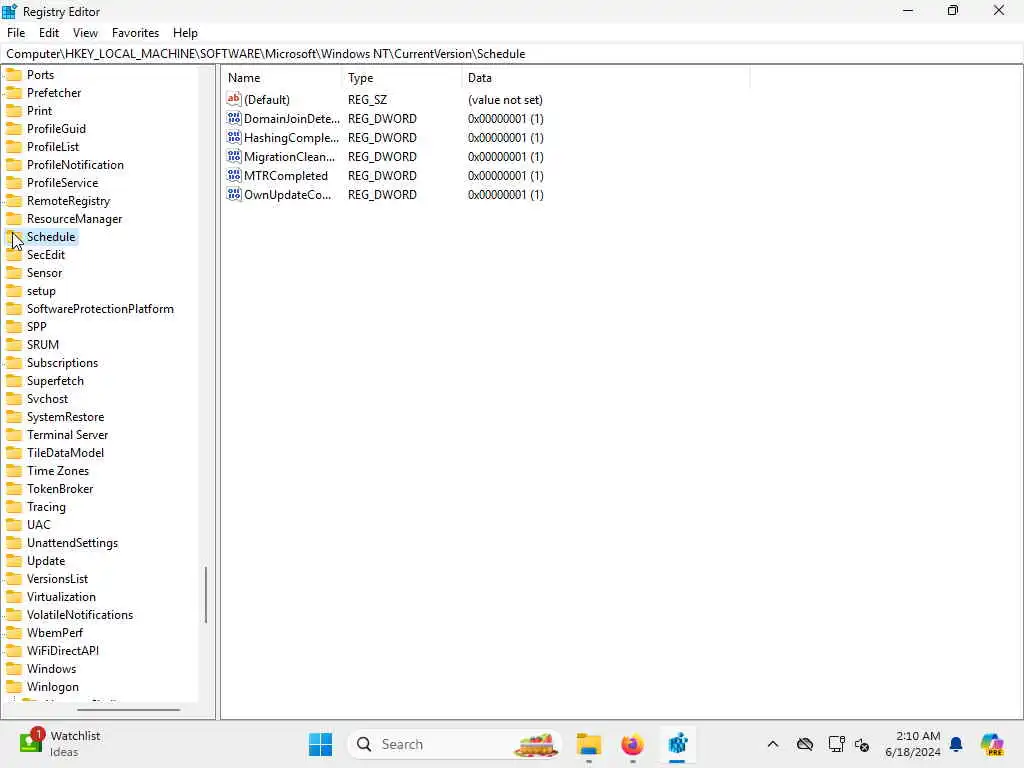Click the (value not set) data cell

point(505,100)
